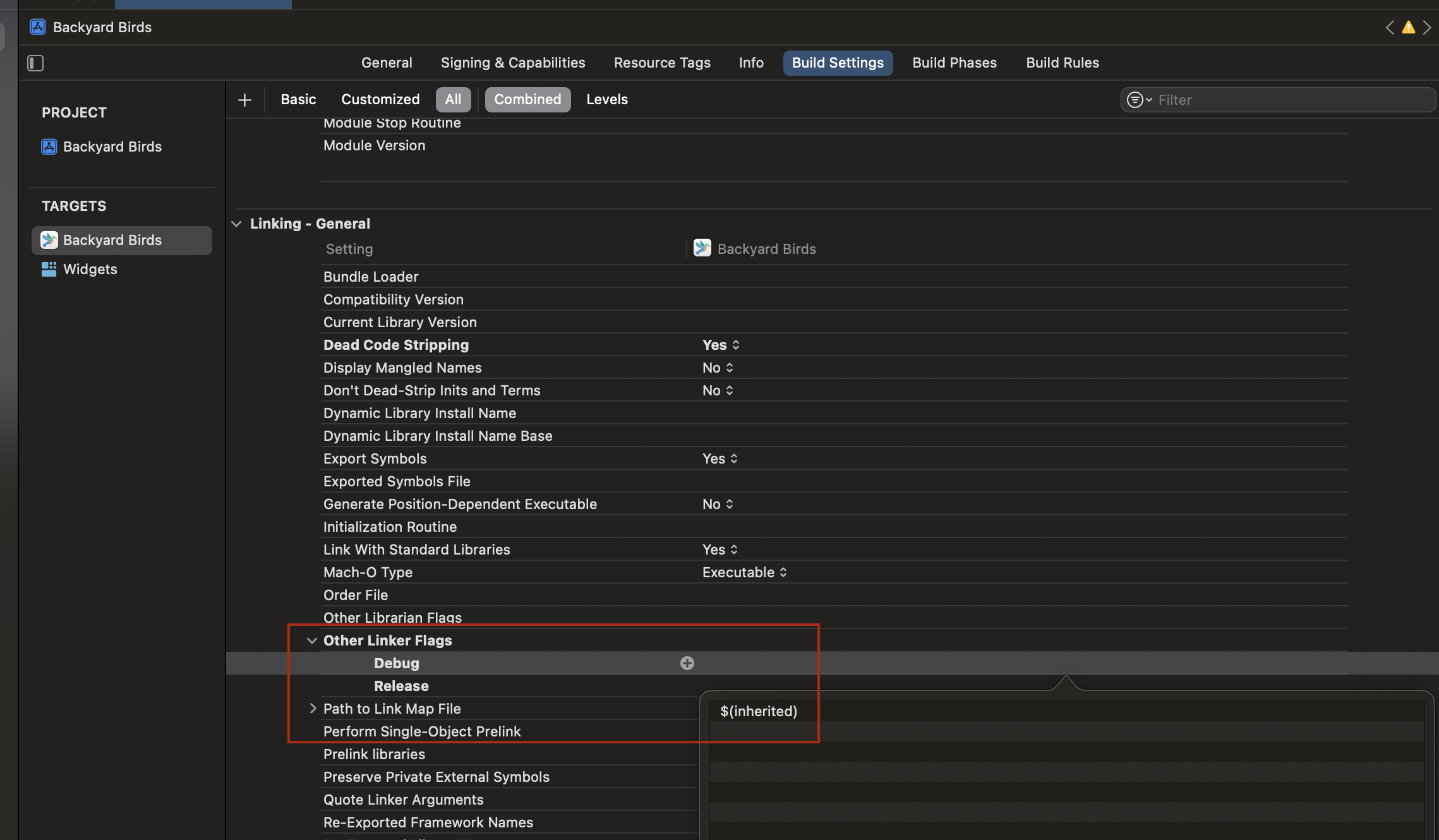Click the Setting column header
Image resolution: width=1439 pixels, height=840 pixels.
click(349, 249)
